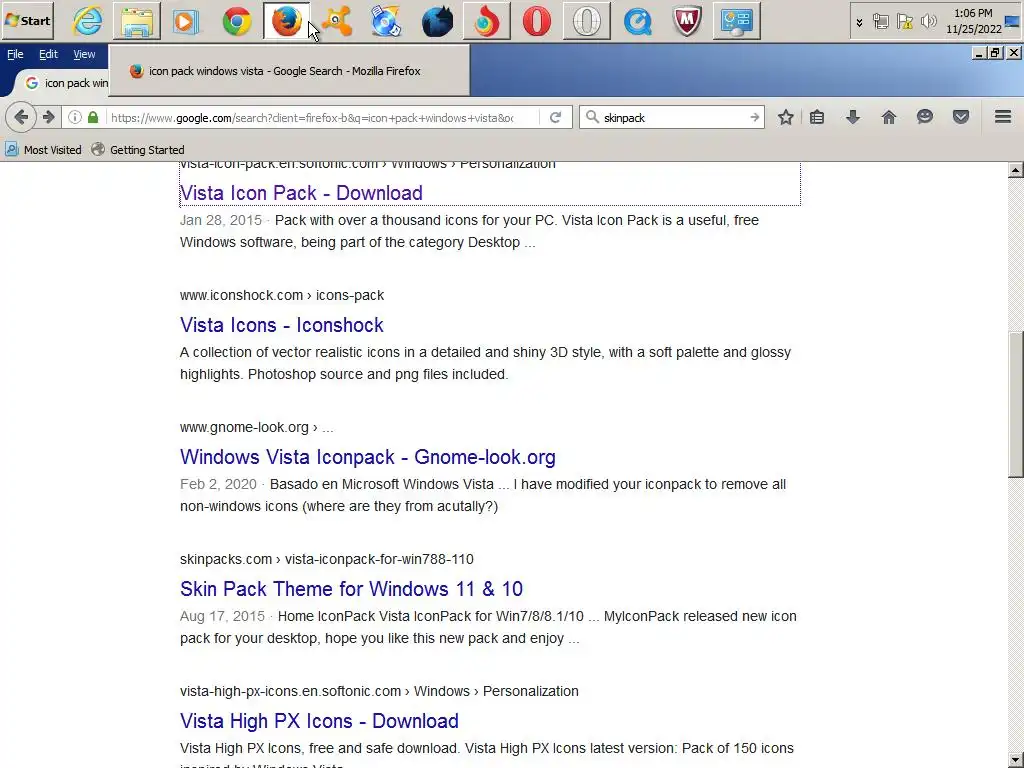This screenshot has height=768, width=1024.
Task: Show desktop from the tray edge
Action: click(x=1012, y=22)
